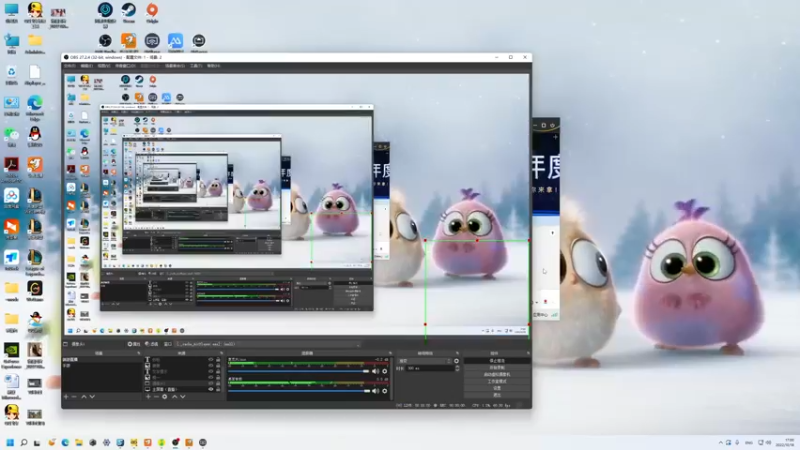
Task: Open Settings from the Controls dock
Action: [497, 388]
